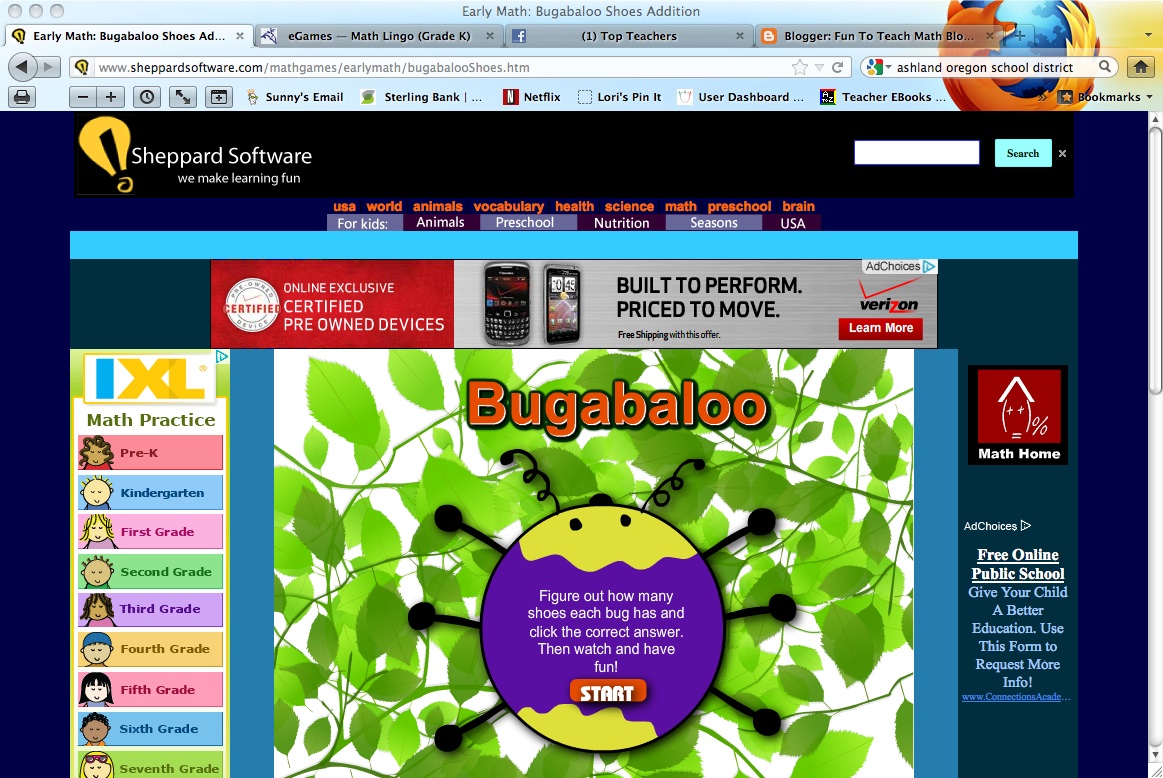Screen dimensions: 1163x778
Task: Open the search engine dropdown arrow
Action: pyautogui.click(x=889, y=67)
